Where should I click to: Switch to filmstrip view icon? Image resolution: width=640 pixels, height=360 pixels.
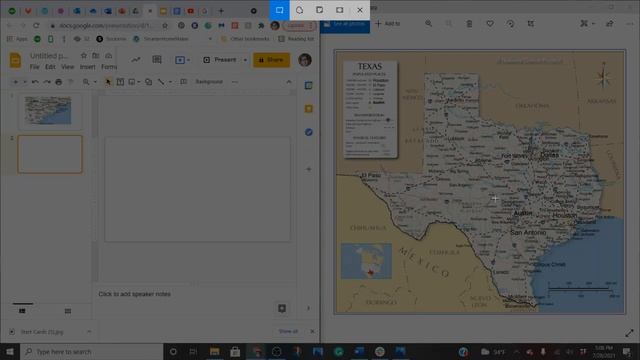(22, 311)
